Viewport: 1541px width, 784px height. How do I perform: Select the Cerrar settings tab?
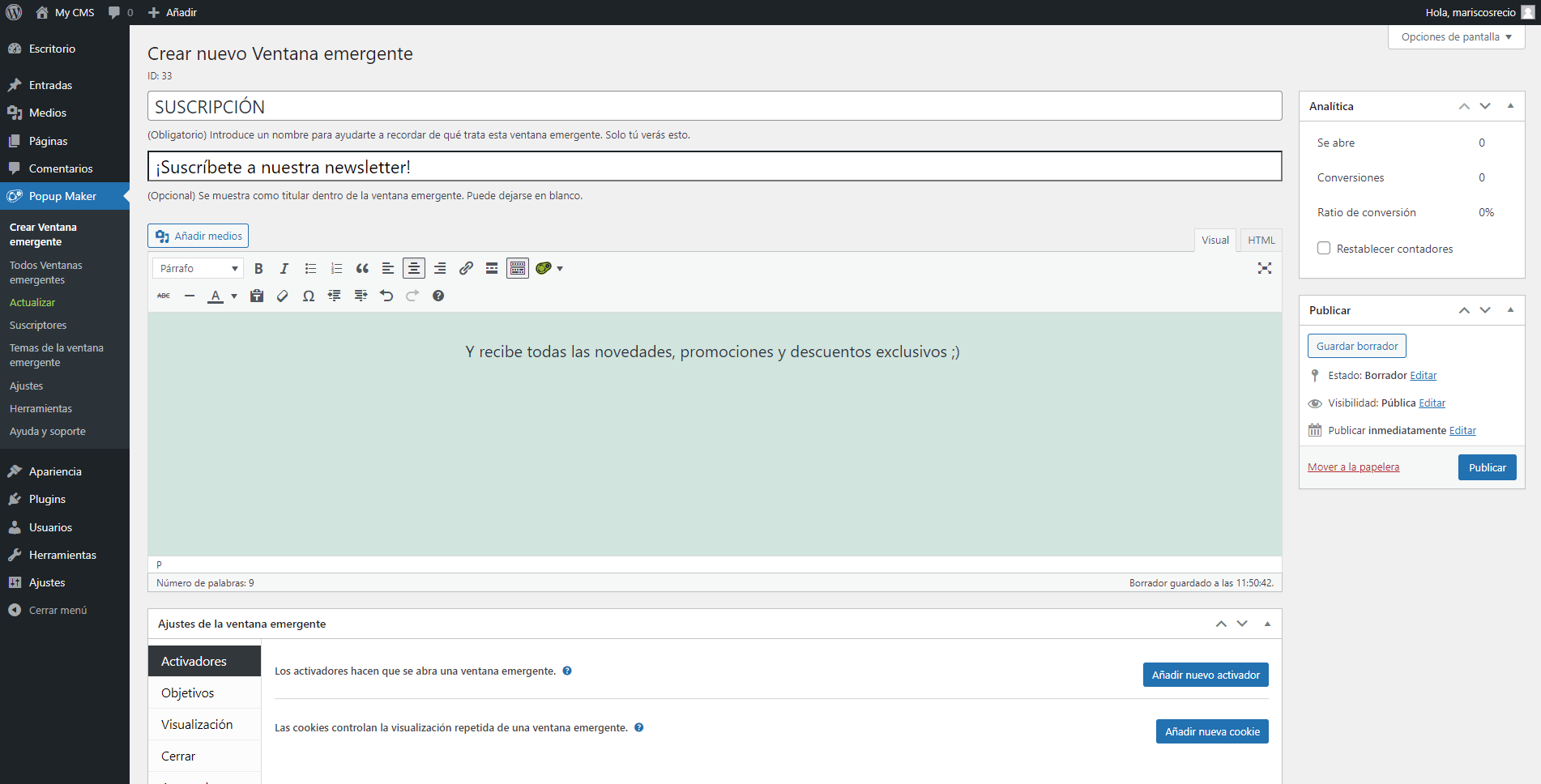click(204, 756)
